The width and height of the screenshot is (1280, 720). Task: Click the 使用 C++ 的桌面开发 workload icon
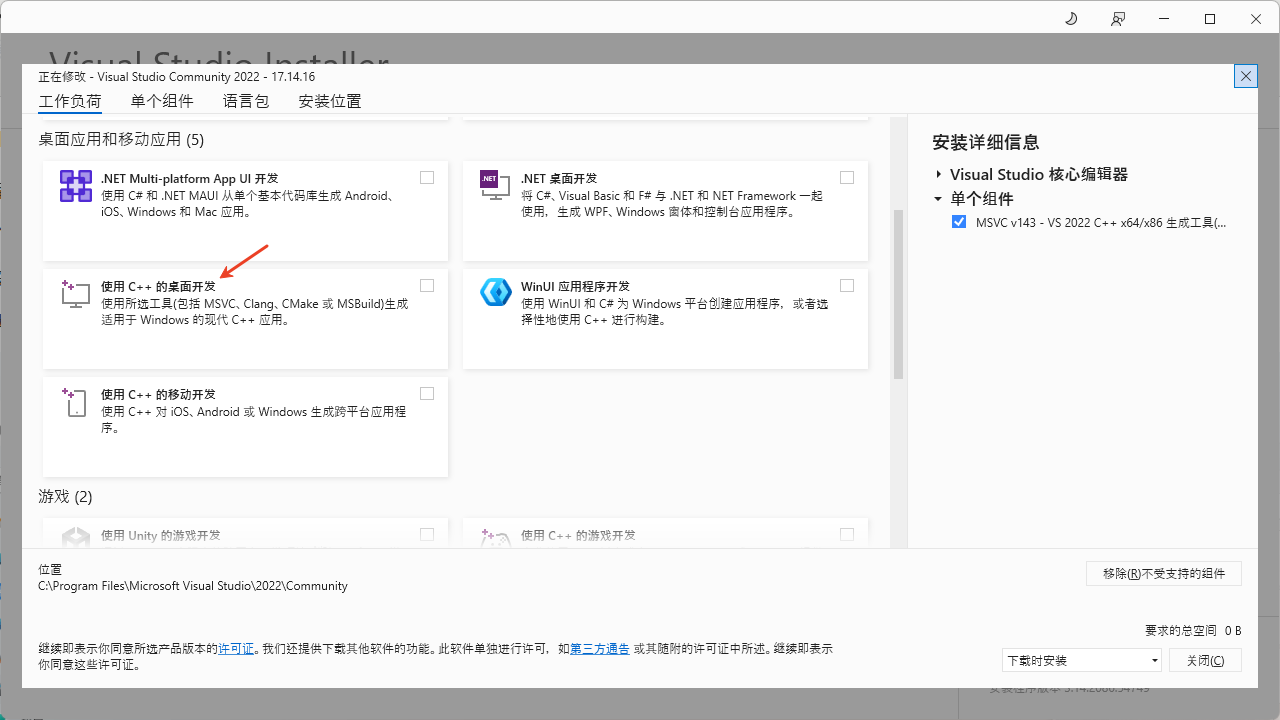(76, 293)
